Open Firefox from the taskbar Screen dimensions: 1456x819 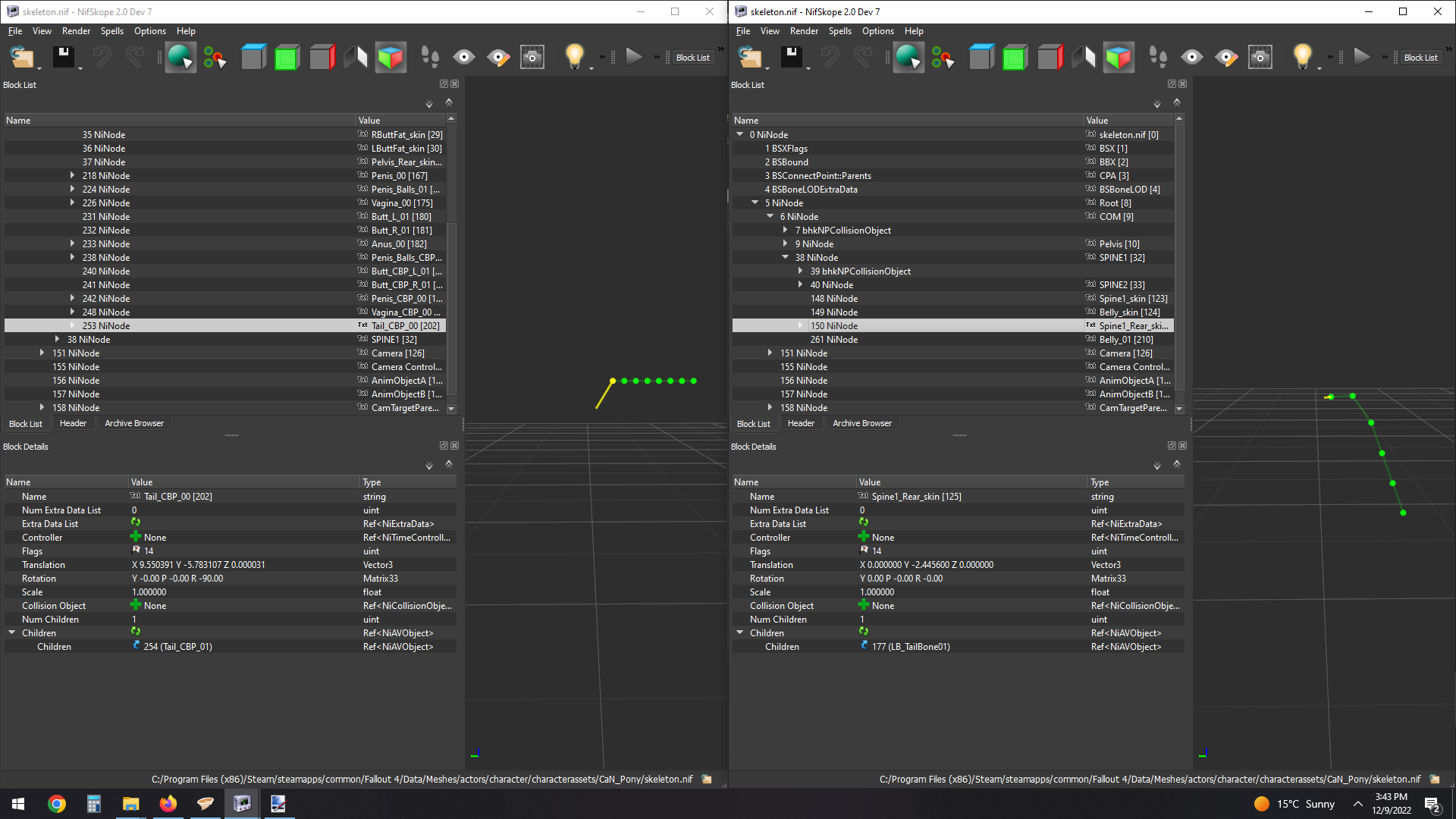click(x=168, y=804)
